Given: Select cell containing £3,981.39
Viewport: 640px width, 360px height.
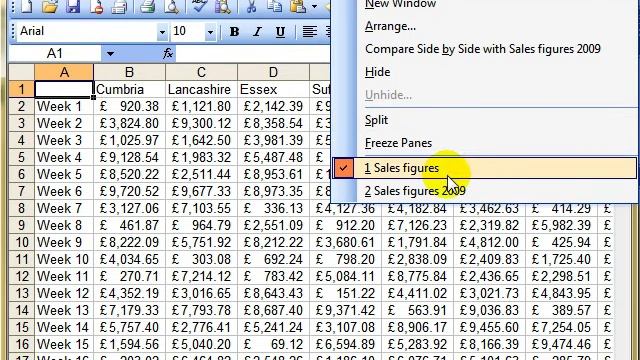Looking at the screenshot, I should [273, 140].
